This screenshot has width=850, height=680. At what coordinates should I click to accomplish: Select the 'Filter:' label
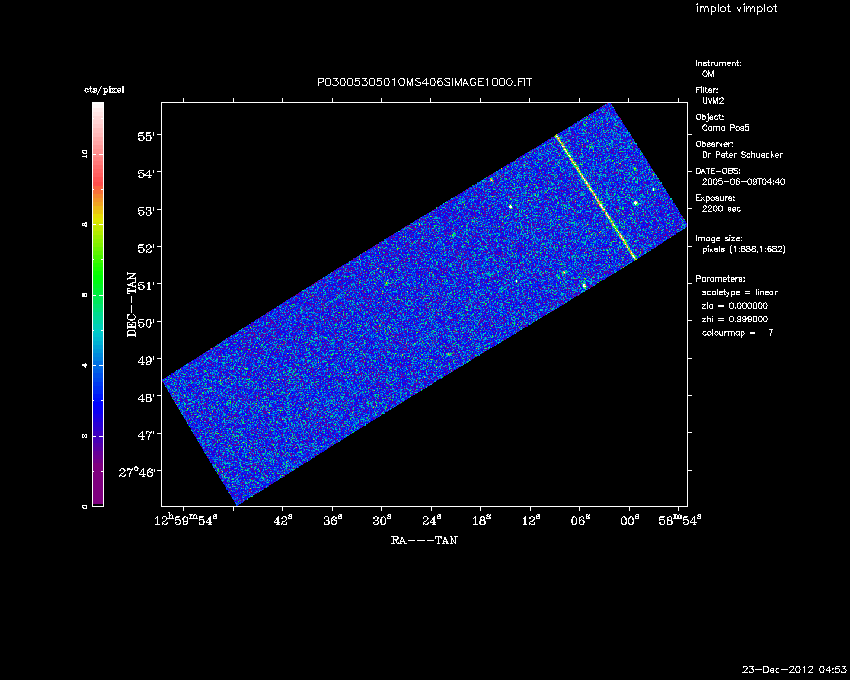[x=707, y=90]
